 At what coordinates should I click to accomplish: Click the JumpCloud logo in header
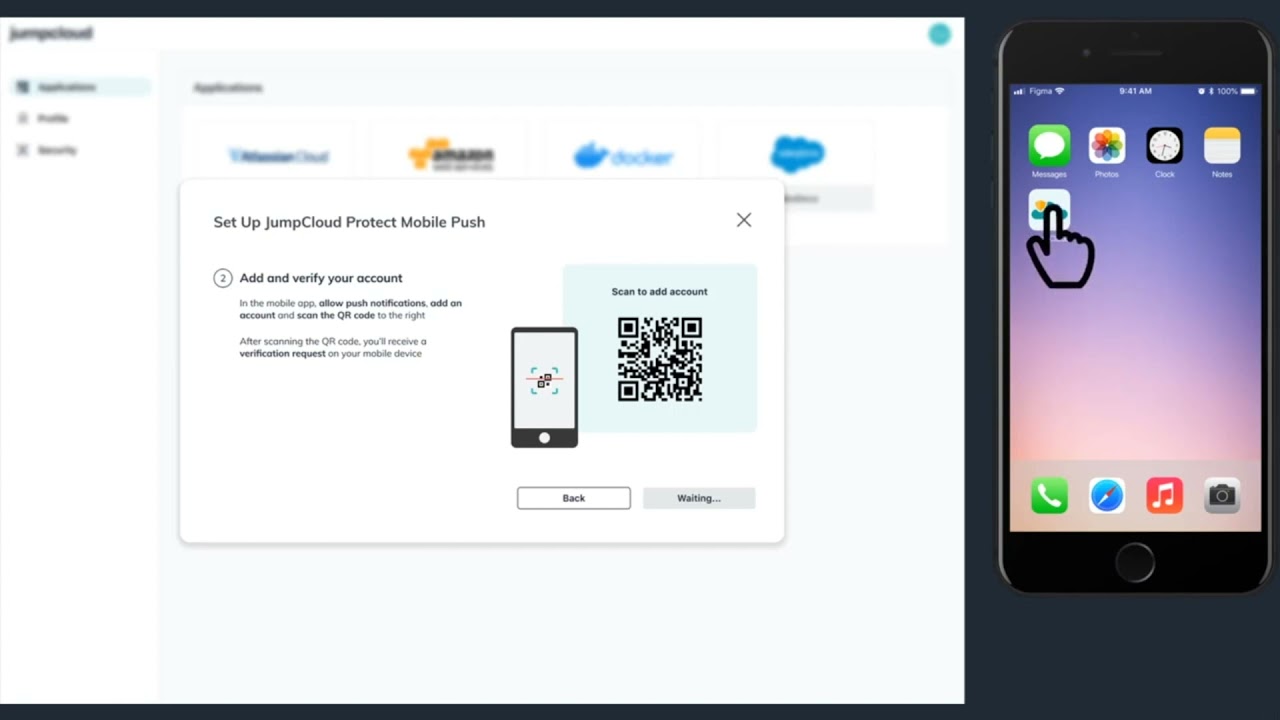coord(51,34)
